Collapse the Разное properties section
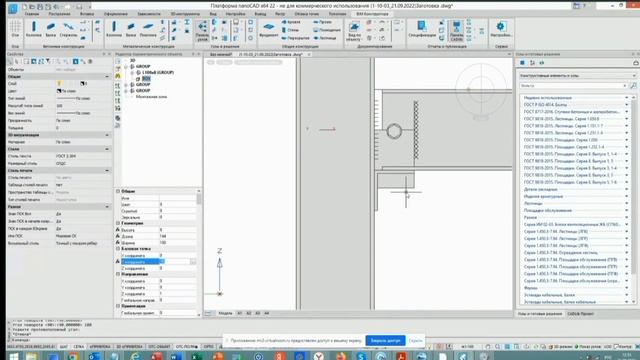Screen dimensions: 640x360 tap(107, 207)
